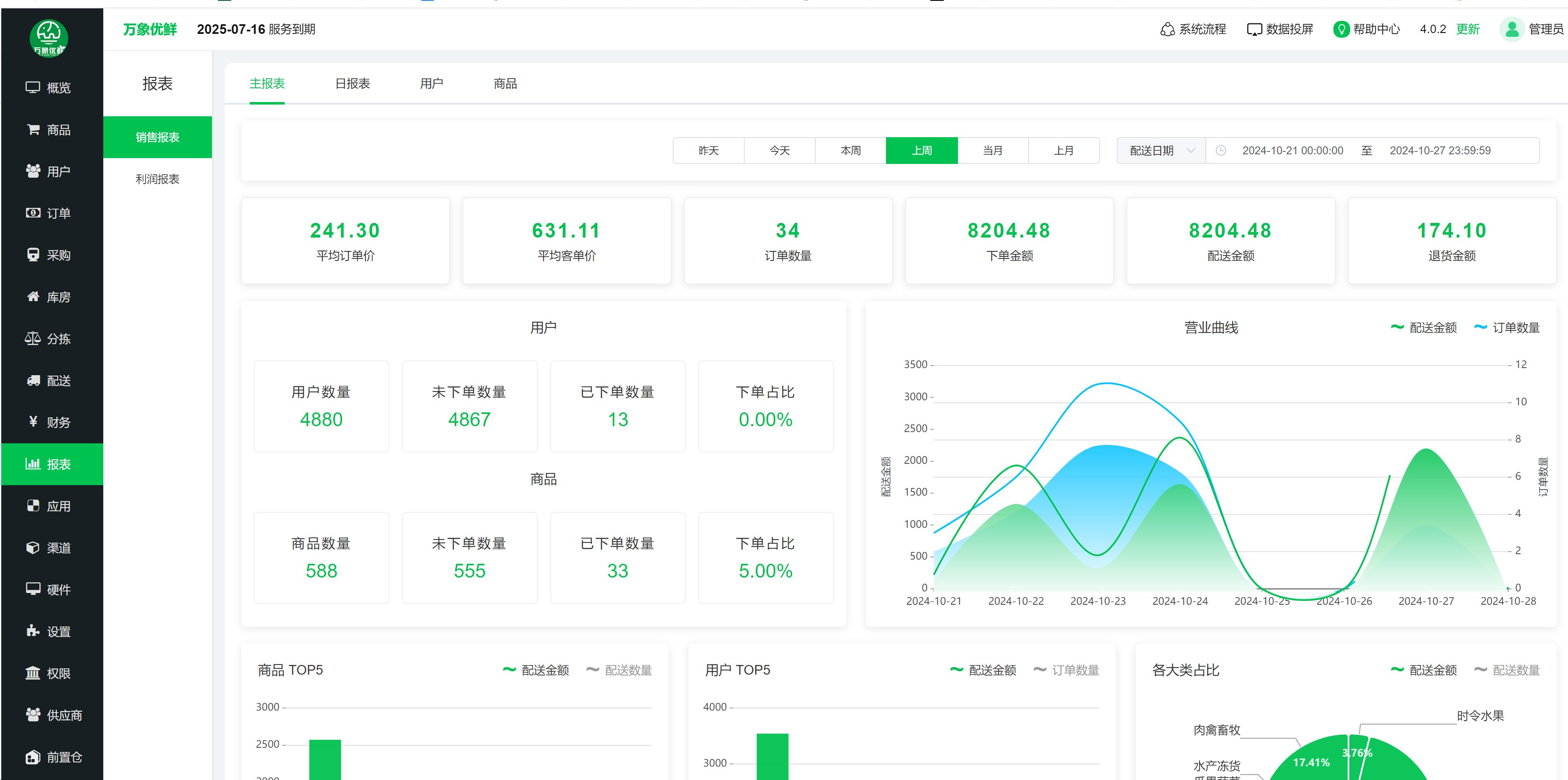Toggle 配送金额 legend in 各大类占比
Image resolution: width=1568 pixels, height=780 pixels.
1424,670
